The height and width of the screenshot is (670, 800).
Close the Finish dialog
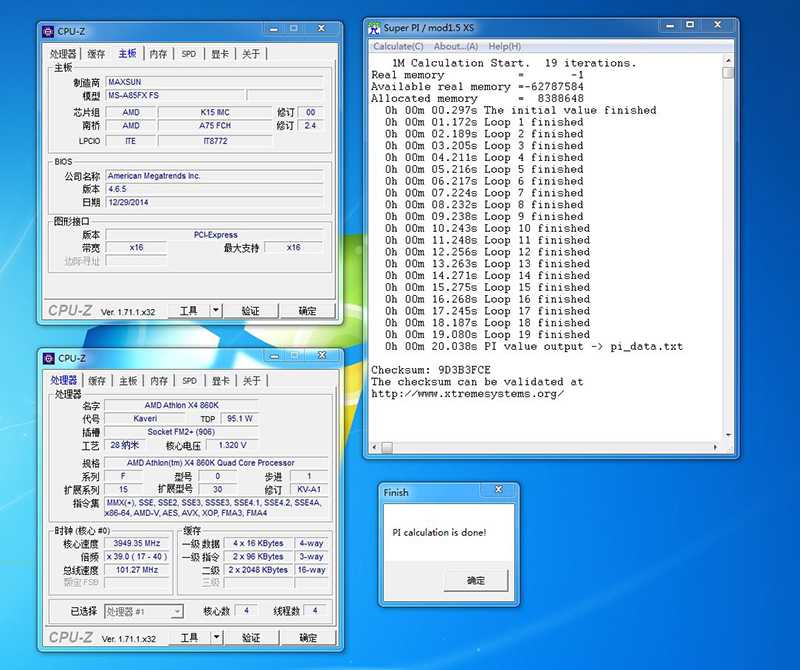click(x=498, y=489)
